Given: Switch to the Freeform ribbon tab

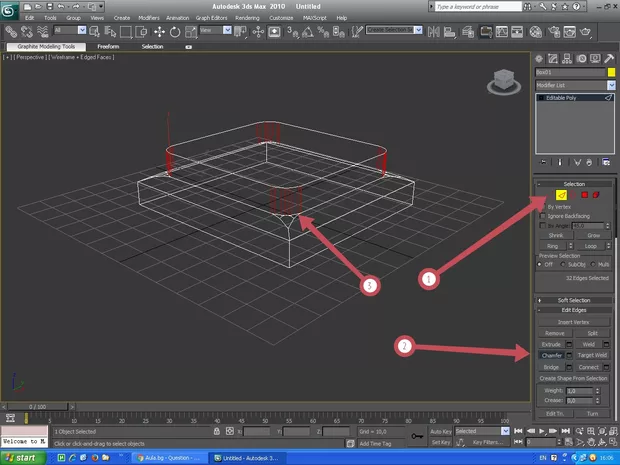Looking at the screenshot, I should coord(106,47).
